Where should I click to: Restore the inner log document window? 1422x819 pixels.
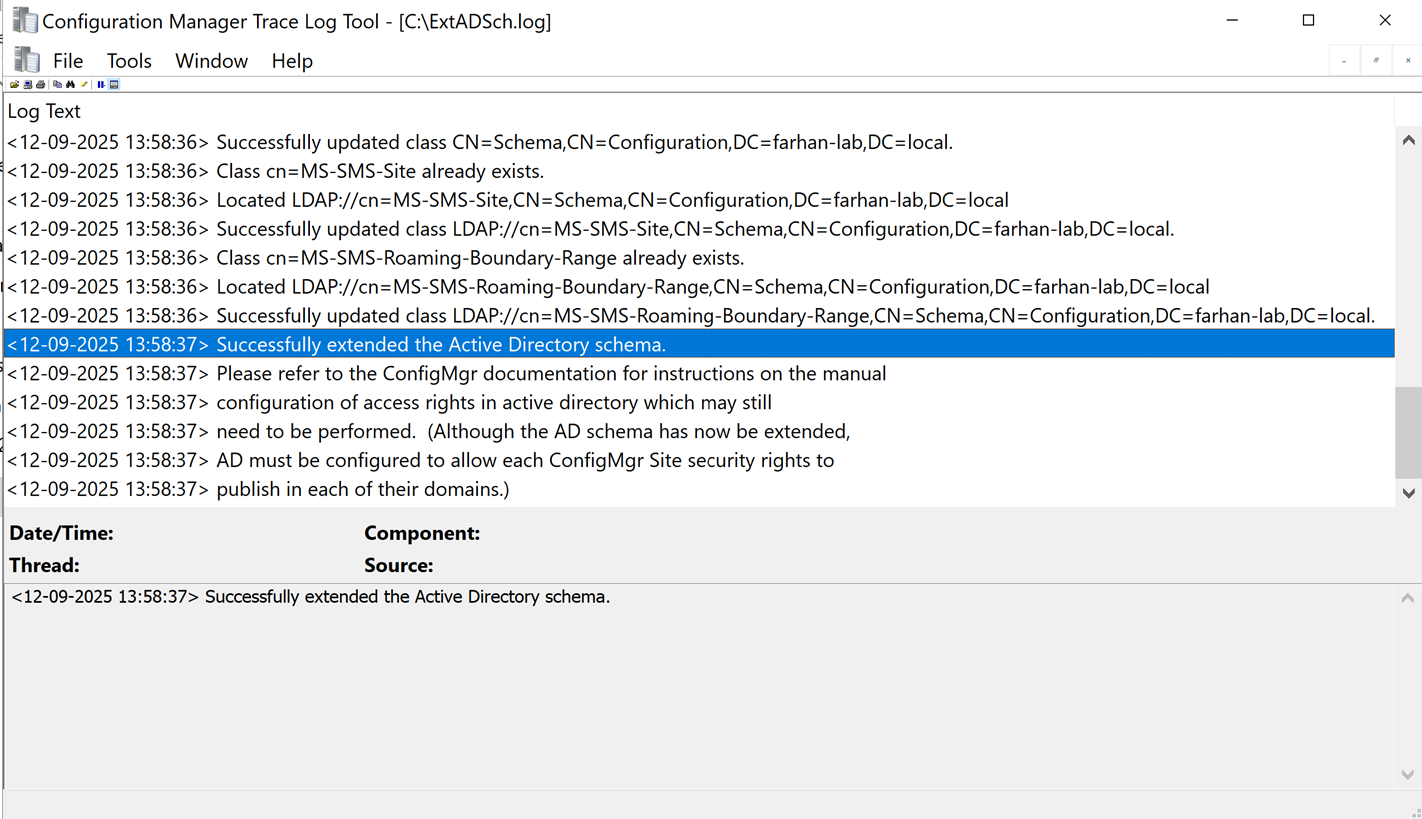click(1376, 61)
